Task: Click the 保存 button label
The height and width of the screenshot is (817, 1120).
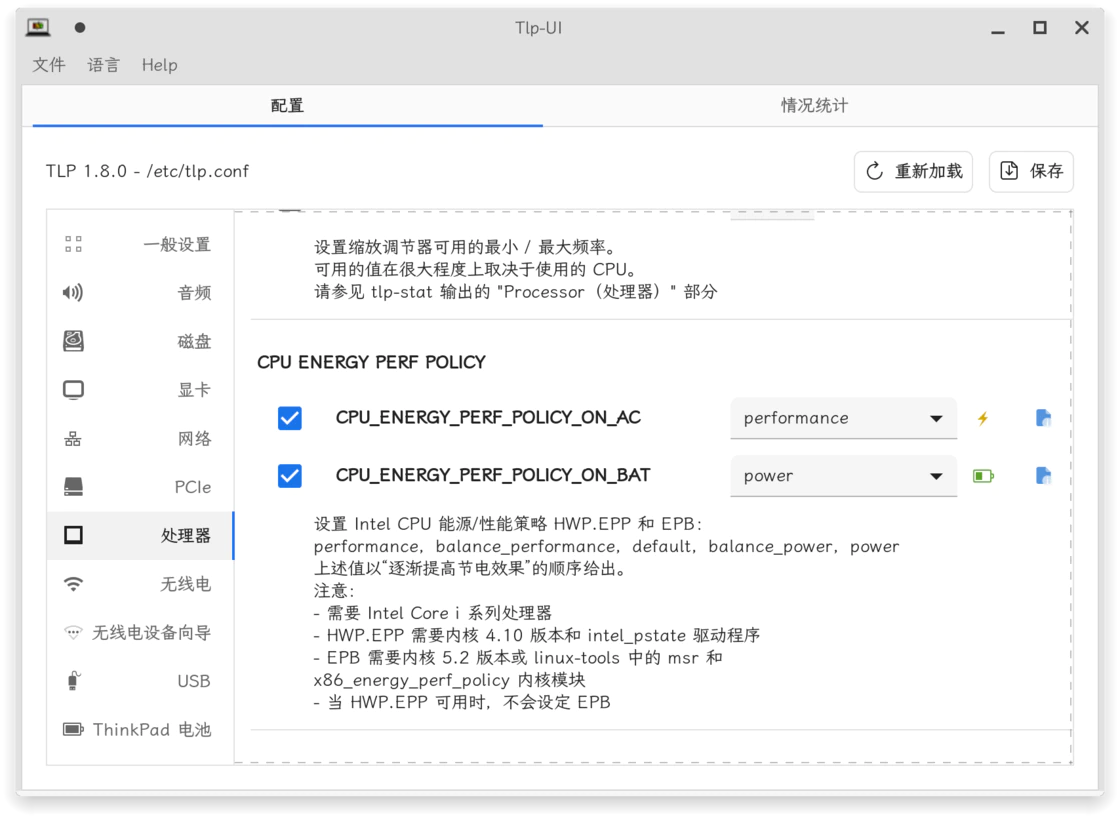Action: 1046,171
